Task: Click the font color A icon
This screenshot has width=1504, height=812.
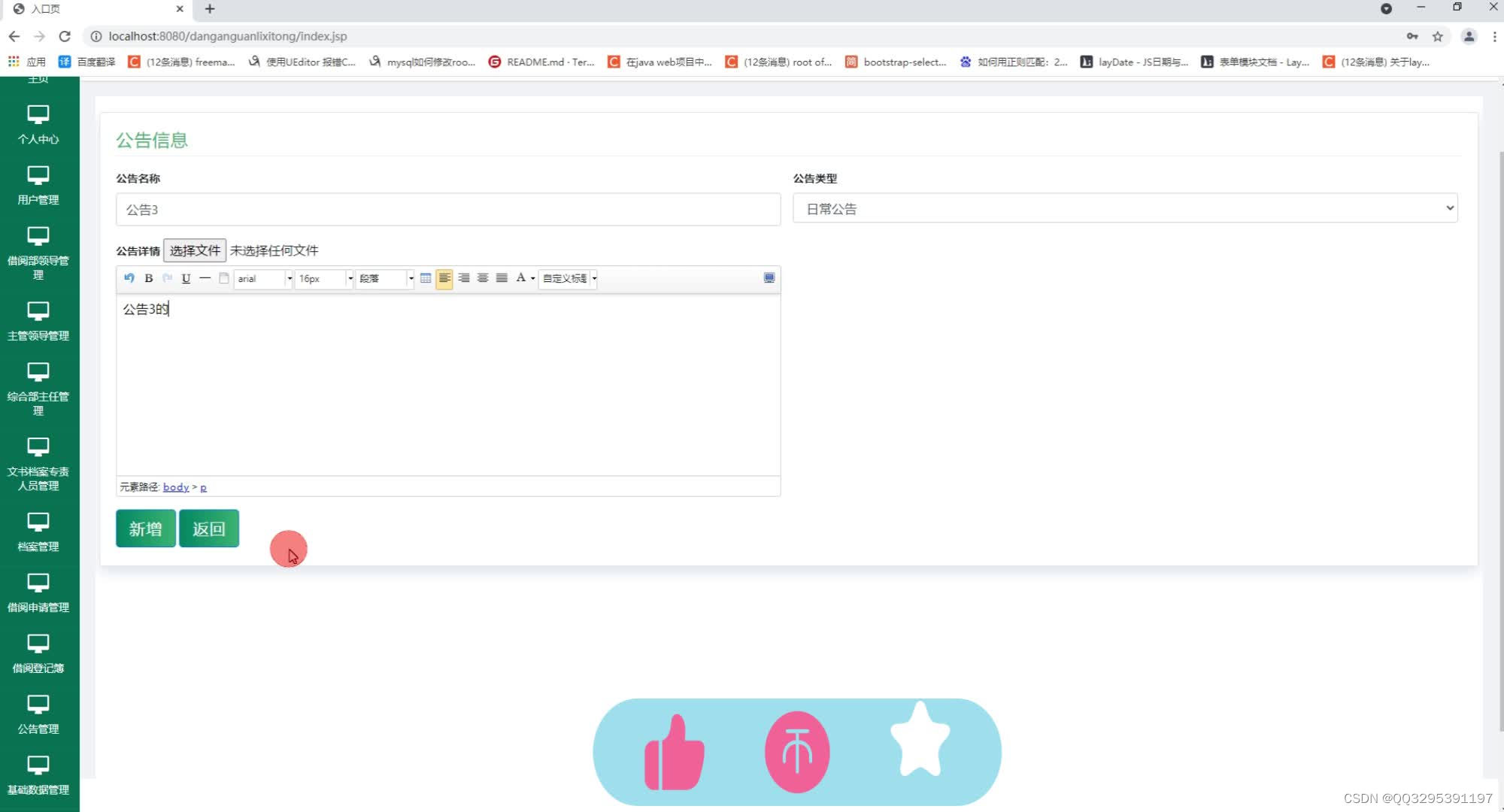Action: tap(520, 278)
